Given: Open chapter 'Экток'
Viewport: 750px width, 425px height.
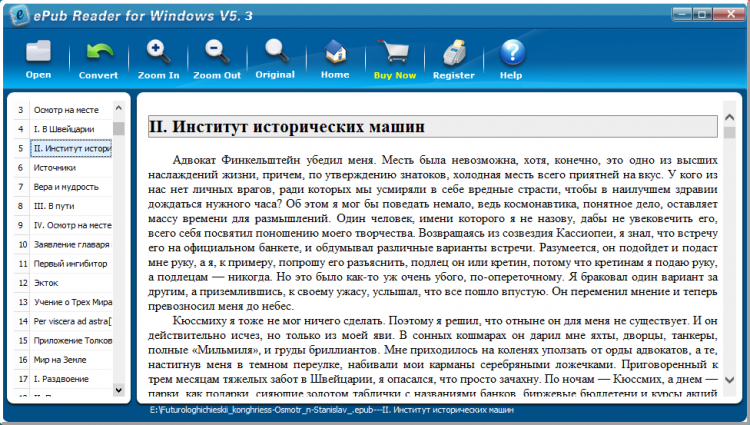Looking at the screenshot, I should [46, 283].
